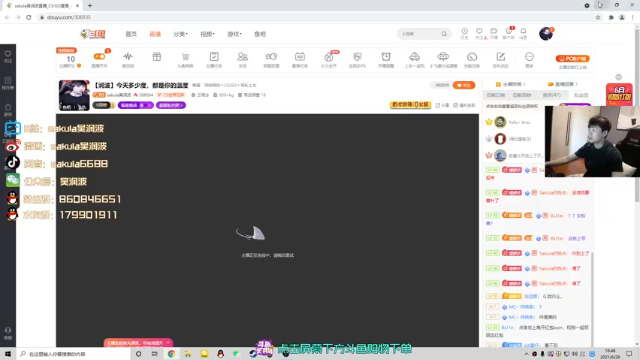Viewport: 640px width, 360px height.
Task: Open Chrome from the taskbar
Action: click(x=171, y=354)
